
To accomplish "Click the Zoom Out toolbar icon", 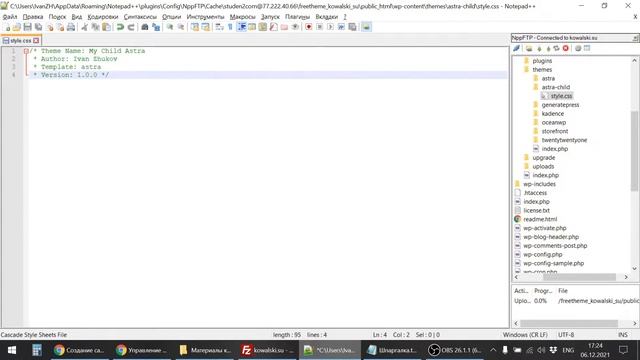I will pos(180,27).
